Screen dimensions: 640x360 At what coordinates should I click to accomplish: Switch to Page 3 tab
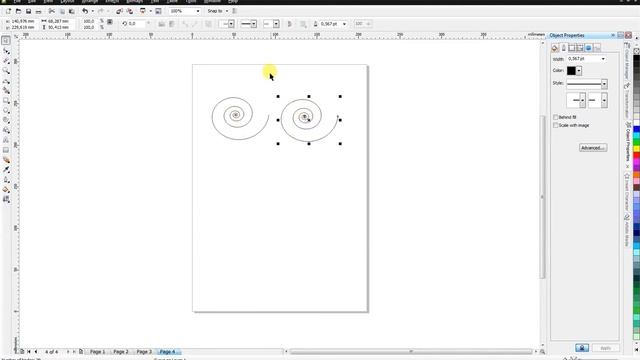(144, 351)
